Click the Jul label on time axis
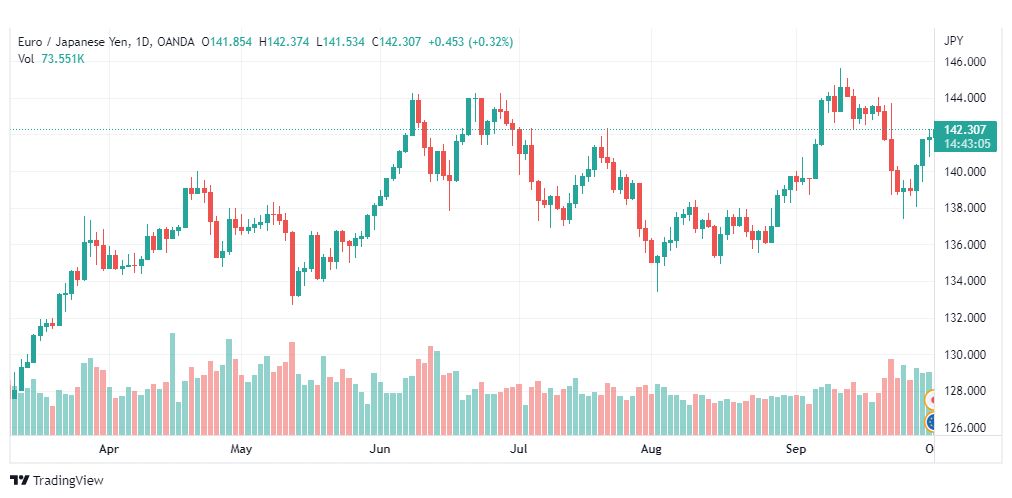Screen dimensions: 1012x498 coord(518,448)
